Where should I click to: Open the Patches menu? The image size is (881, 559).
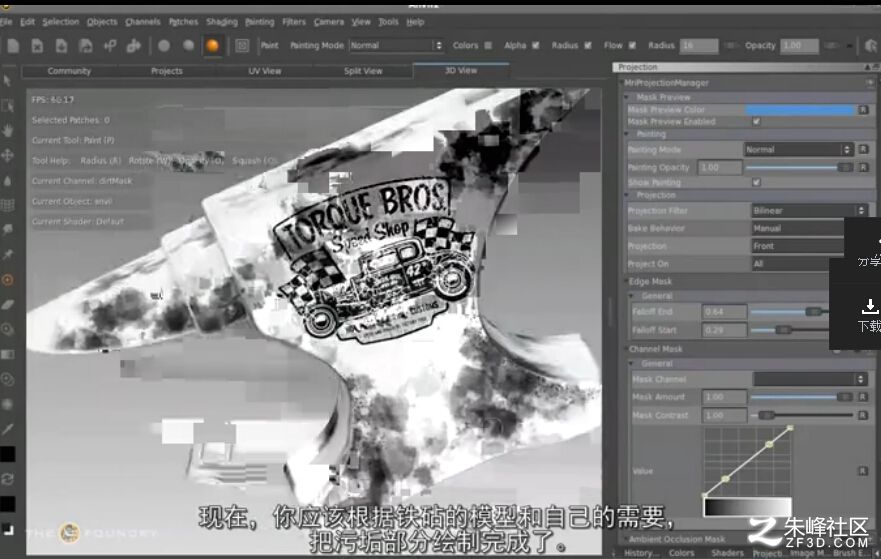[184, 22]
